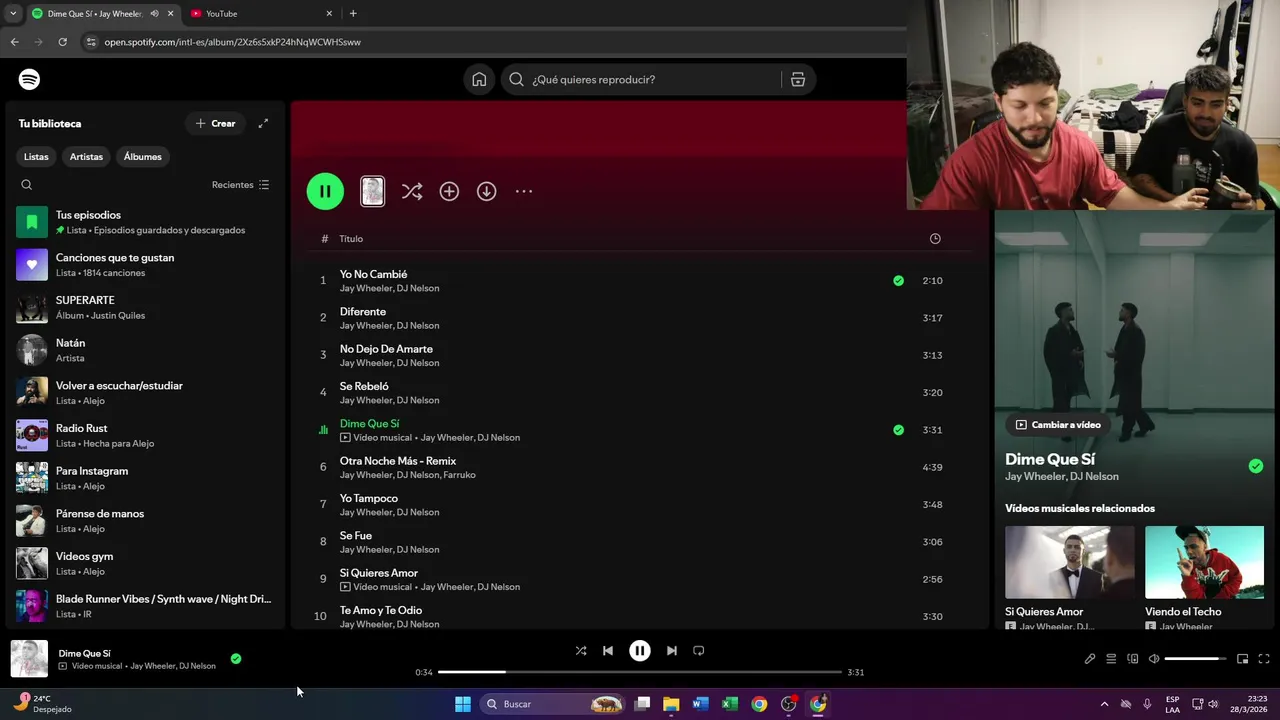Image resolution: width=1280 pixels, height=720 pixels.
Task: Open mini player icon
Action: coord(1243,659)
